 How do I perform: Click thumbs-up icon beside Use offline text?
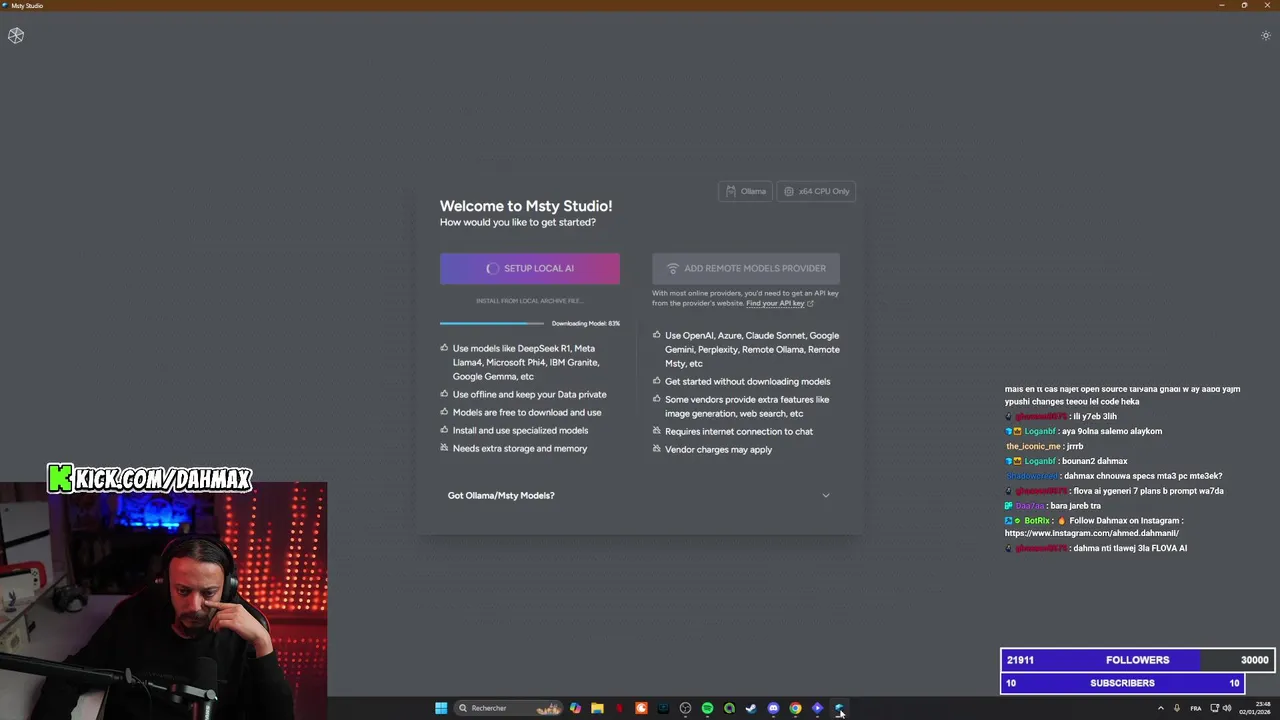(x=444, y=394)
